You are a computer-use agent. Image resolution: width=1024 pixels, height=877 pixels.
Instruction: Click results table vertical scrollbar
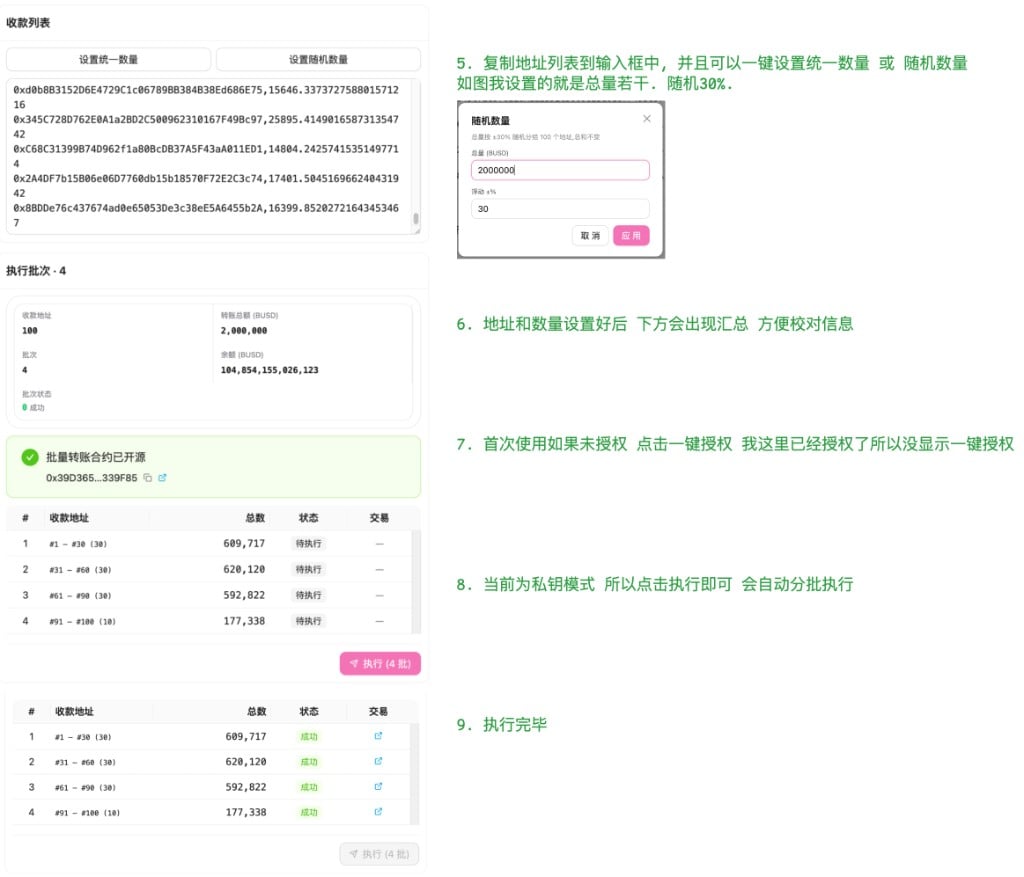point(414,774)
